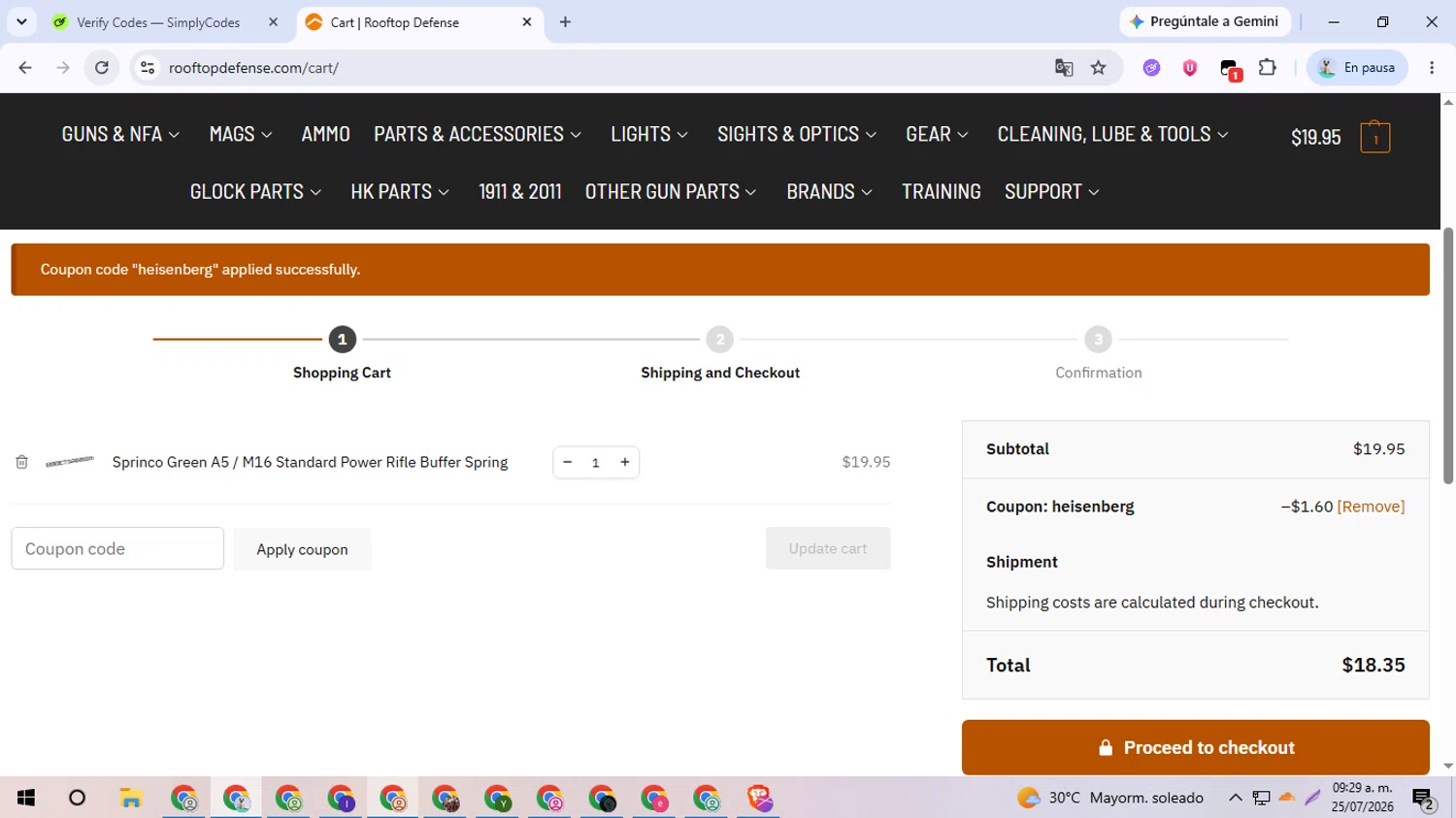Decrease the quantity with the minus button
Viewport: 1456px width, 818px height.
[x=568, y=462]
